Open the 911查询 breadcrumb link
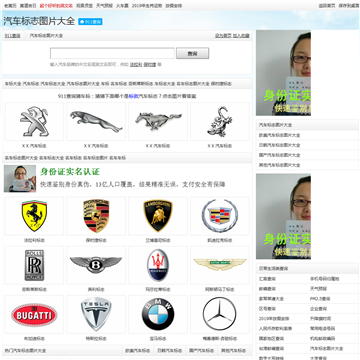The width and height of the screenshot is (360, 360). [12, 35]
